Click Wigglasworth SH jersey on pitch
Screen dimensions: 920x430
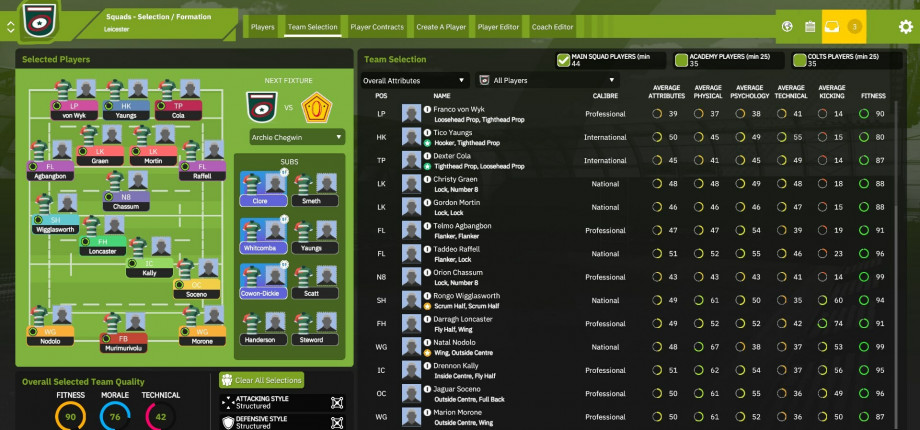(x=44, y=204)
